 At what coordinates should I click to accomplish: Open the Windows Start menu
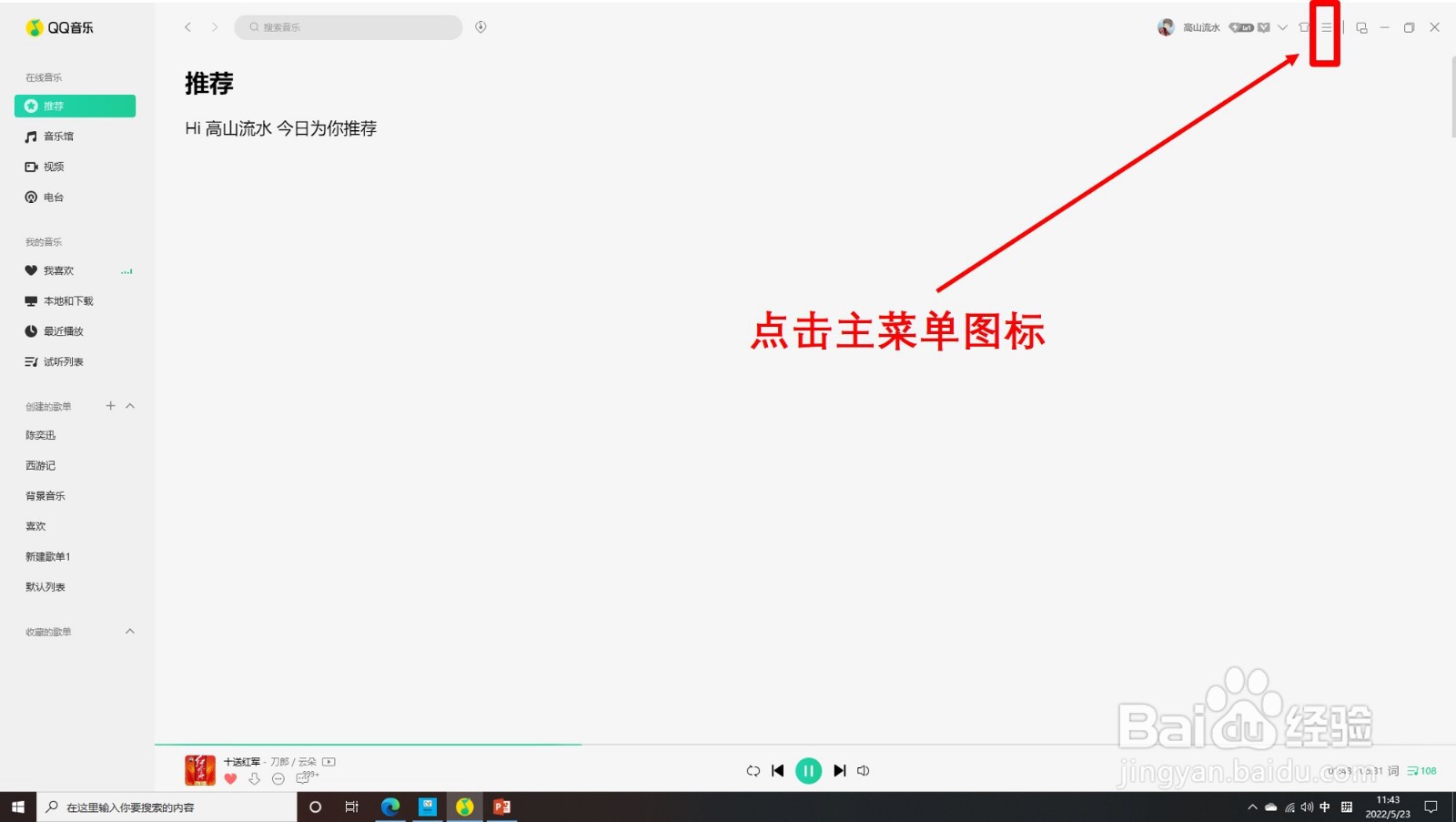[18, 807]
